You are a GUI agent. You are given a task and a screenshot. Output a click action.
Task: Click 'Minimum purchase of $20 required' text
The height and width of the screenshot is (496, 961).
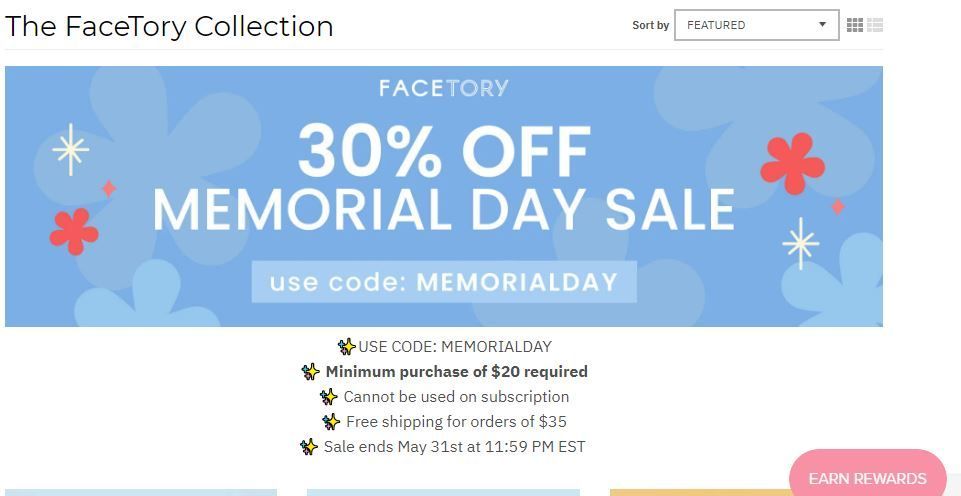(456, 372)
